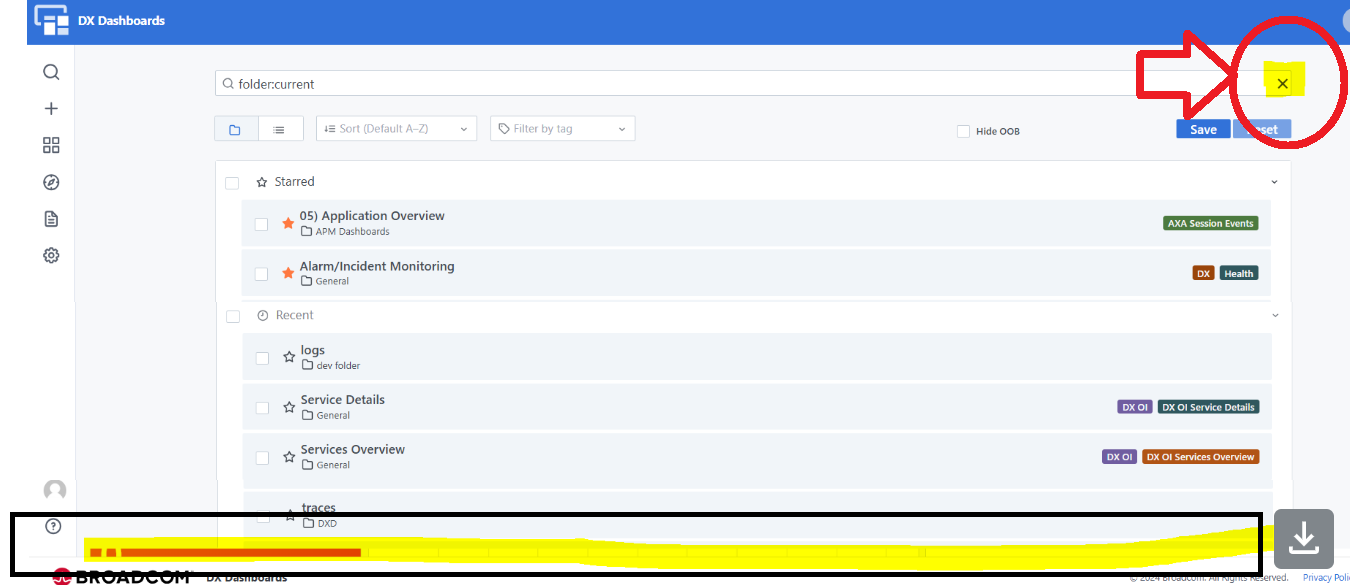Check the Hide OOB checkbox
The image size is (1350, 585).
963,131
